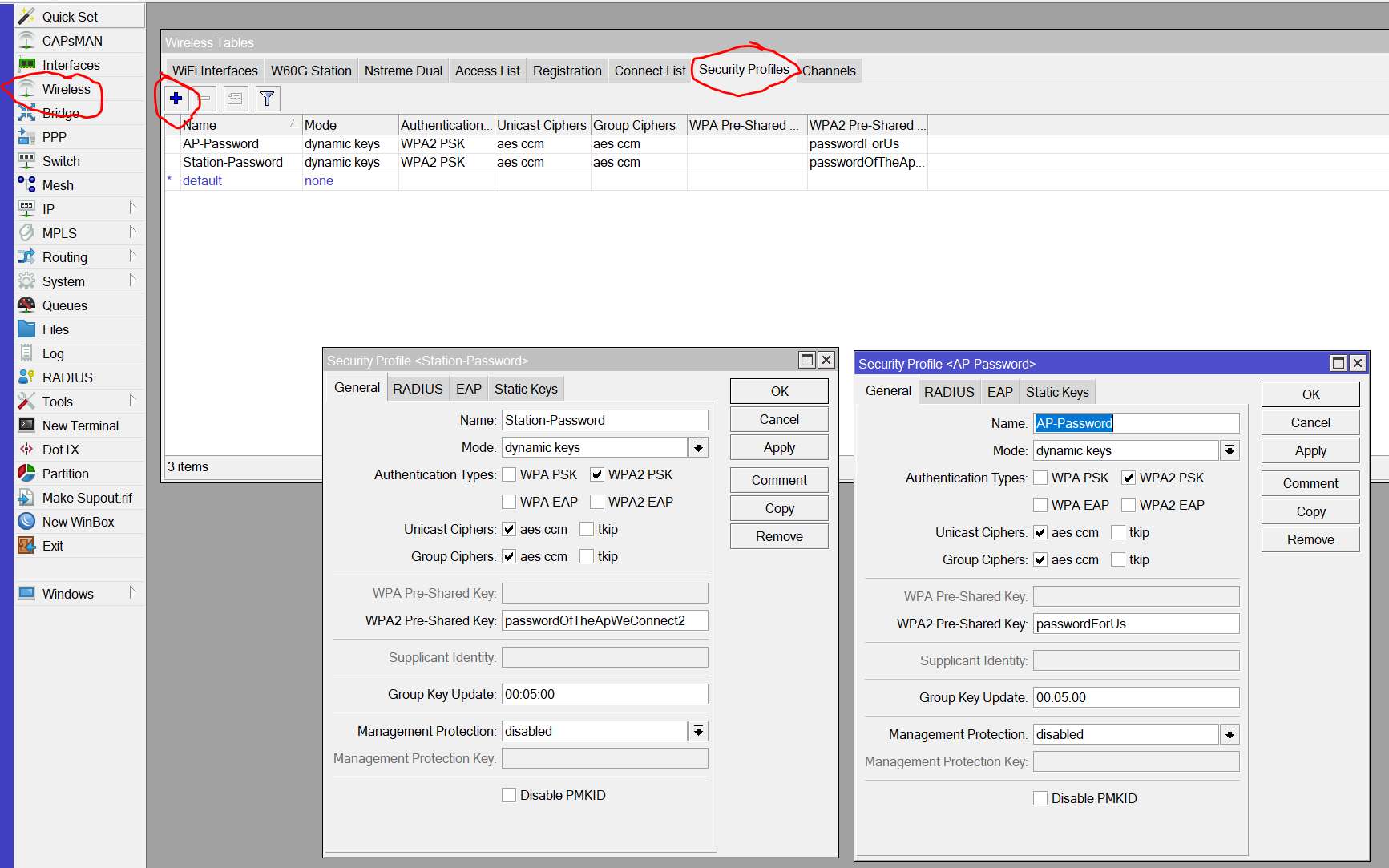1389x868 pixels.
Task: Click the Exit icon
Action: (26, 545)
